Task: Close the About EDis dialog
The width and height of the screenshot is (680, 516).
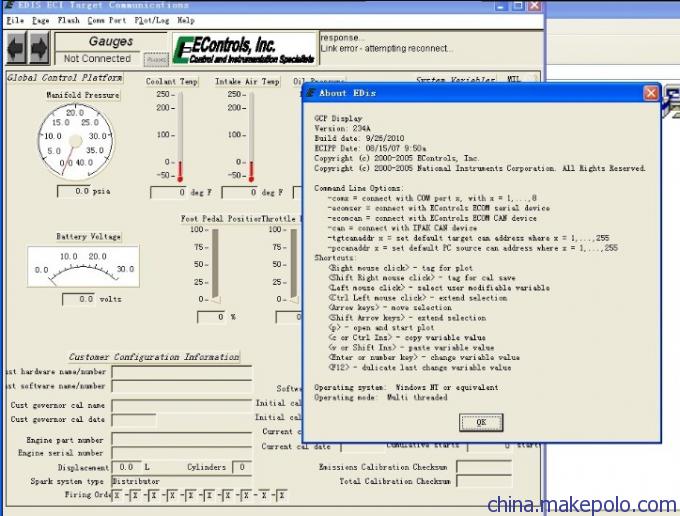Action: tap(651, 93)
